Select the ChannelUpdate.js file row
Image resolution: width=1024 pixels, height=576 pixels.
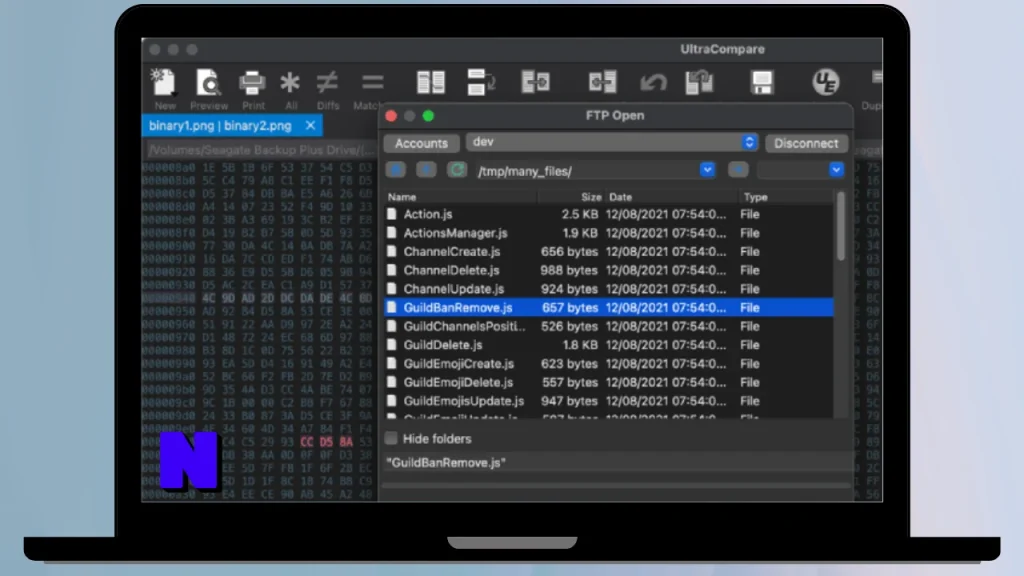(x=609, y=289)
